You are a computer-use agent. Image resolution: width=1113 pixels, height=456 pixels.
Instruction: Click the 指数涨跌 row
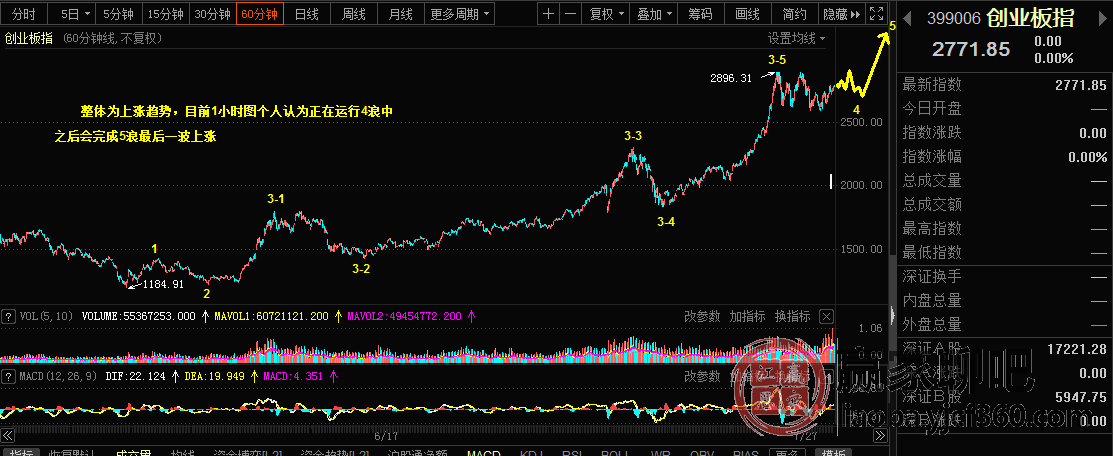pyautogui.click(x=1004, y=133)
